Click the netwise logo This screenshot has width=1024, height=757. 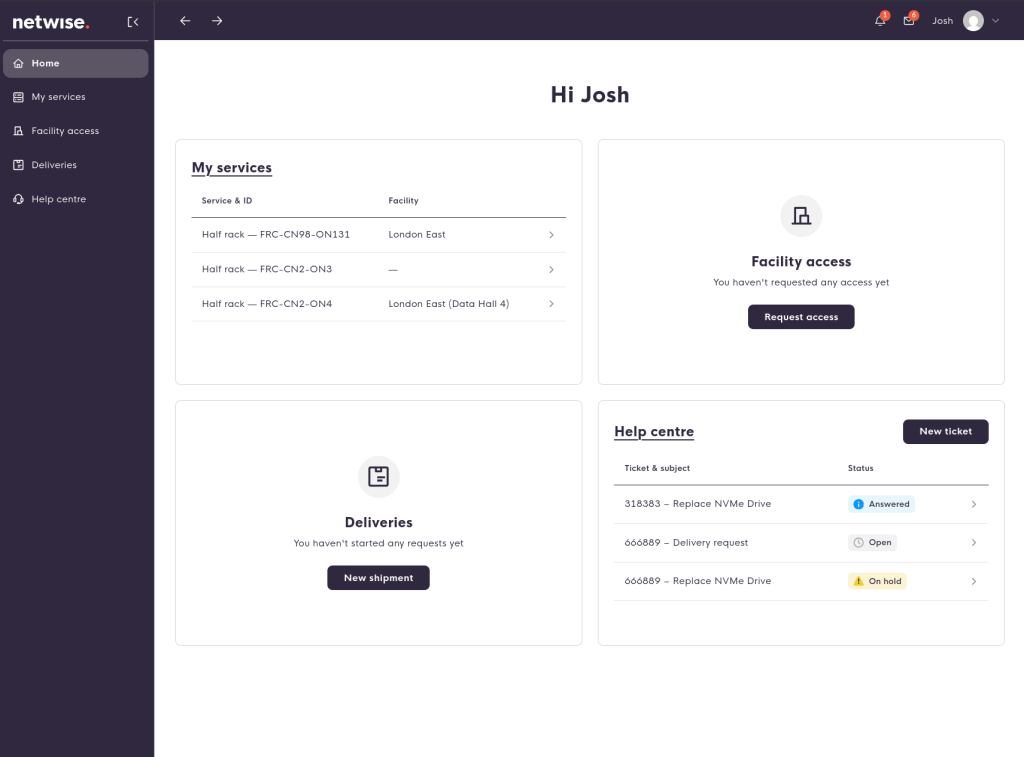coord(50,21)
